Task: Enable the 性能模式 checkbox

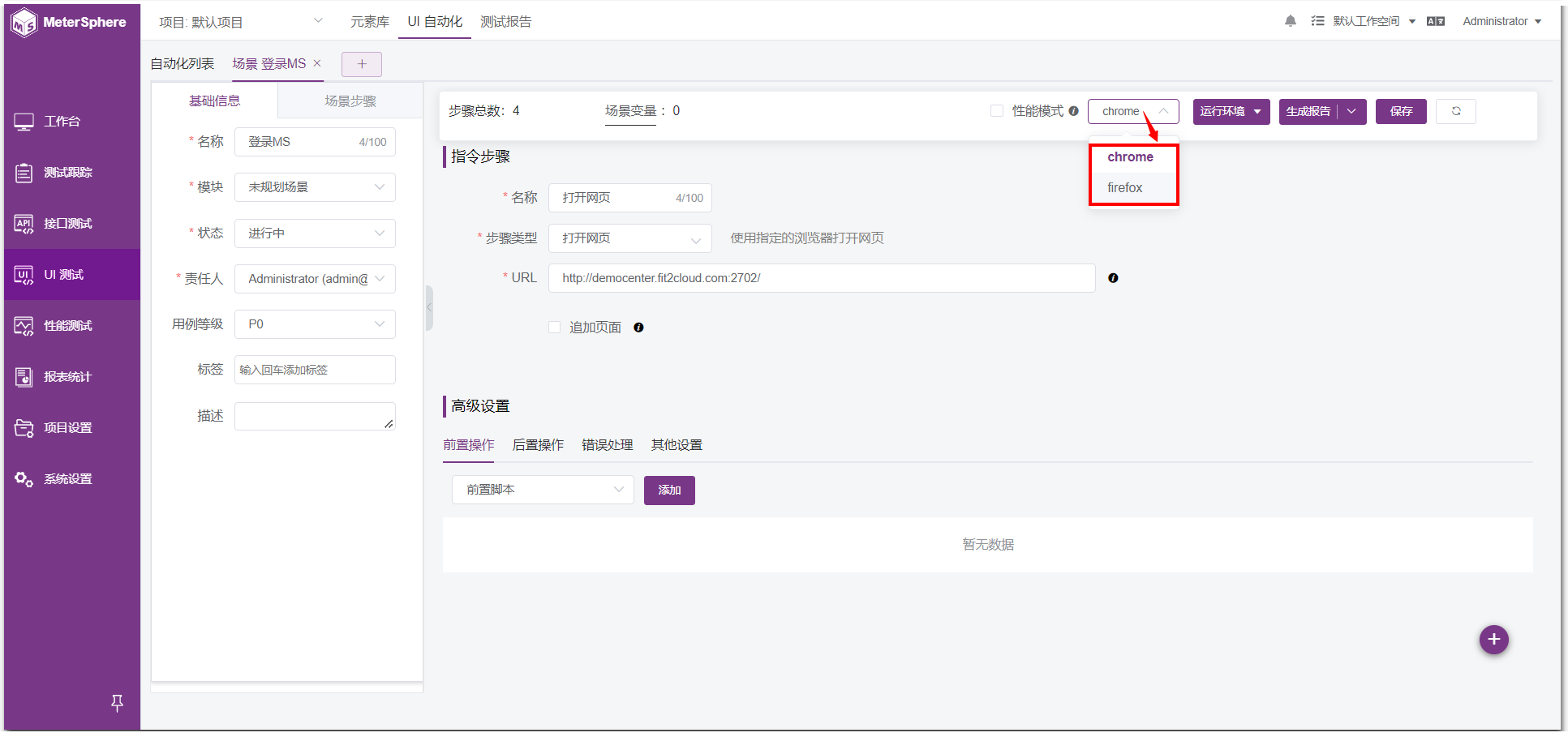Action: (x=997, y=111)
